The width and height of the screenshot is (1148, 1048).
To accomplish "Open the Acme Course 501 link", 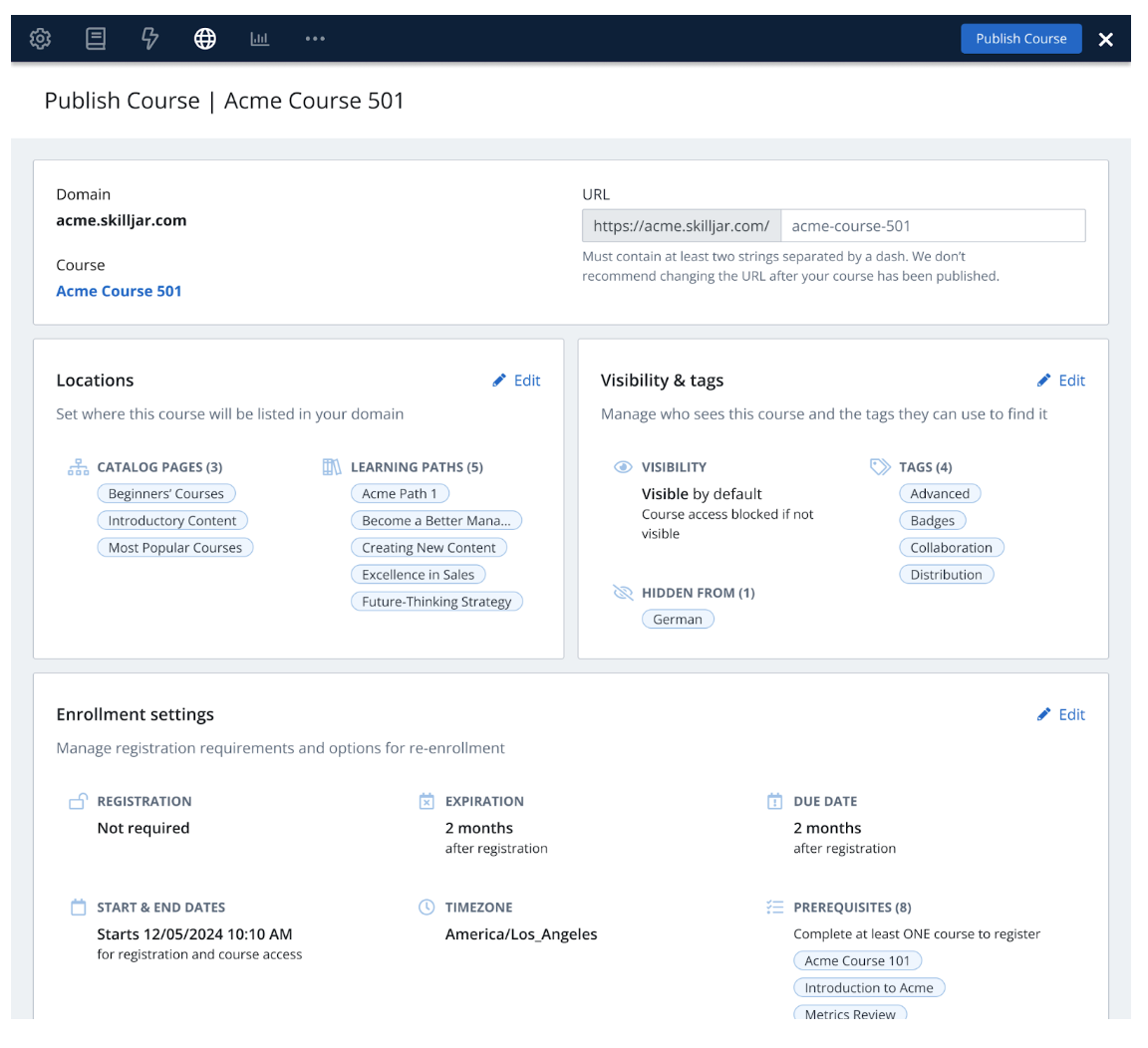I will tap(119, 291).
